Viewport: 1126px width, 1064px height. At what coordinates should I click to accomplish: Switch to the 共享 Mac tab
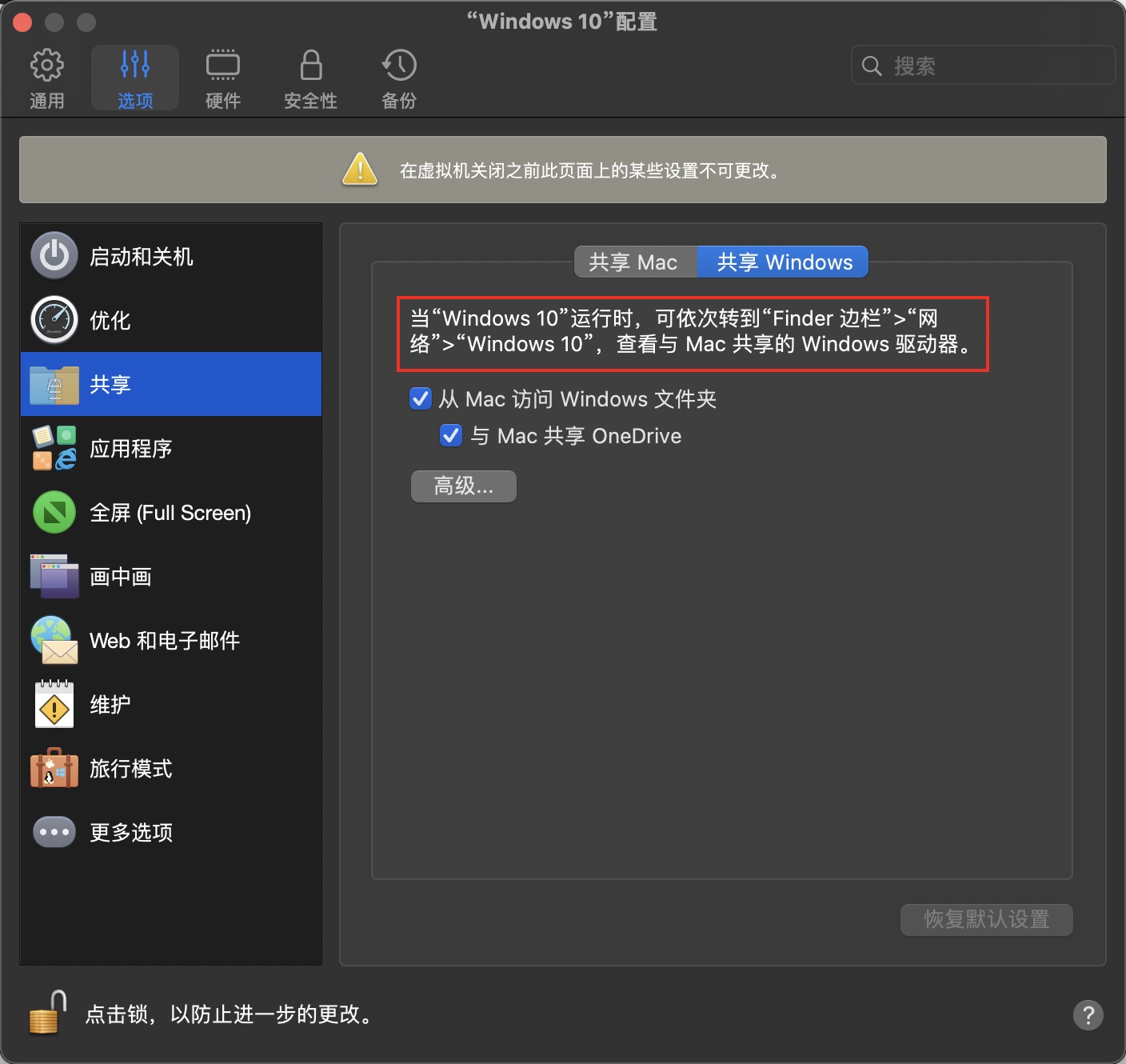coord(636,262)
